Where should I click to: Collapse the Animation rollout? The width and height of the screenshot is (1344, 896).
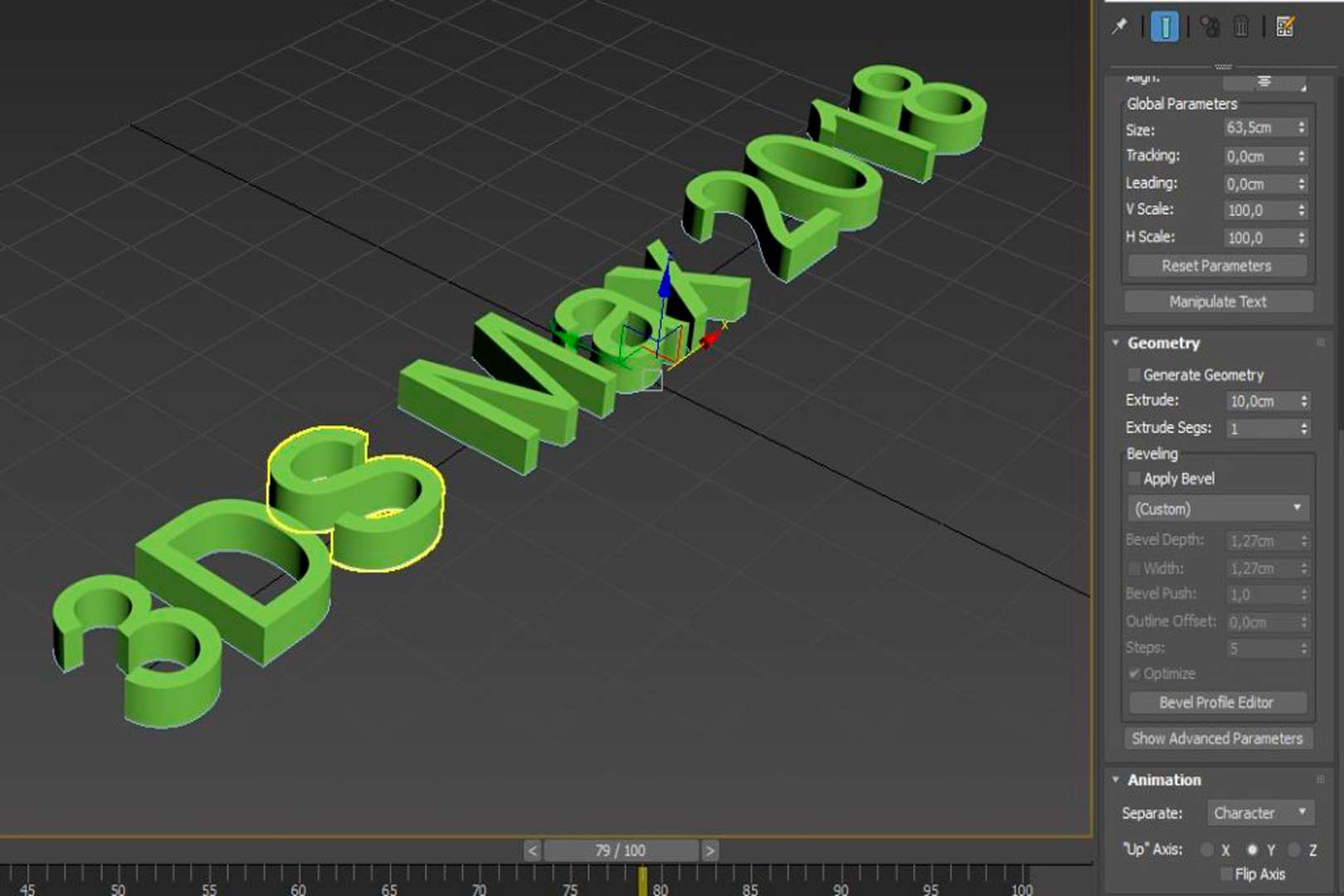pyautogui.click(x=1116, y=780)
